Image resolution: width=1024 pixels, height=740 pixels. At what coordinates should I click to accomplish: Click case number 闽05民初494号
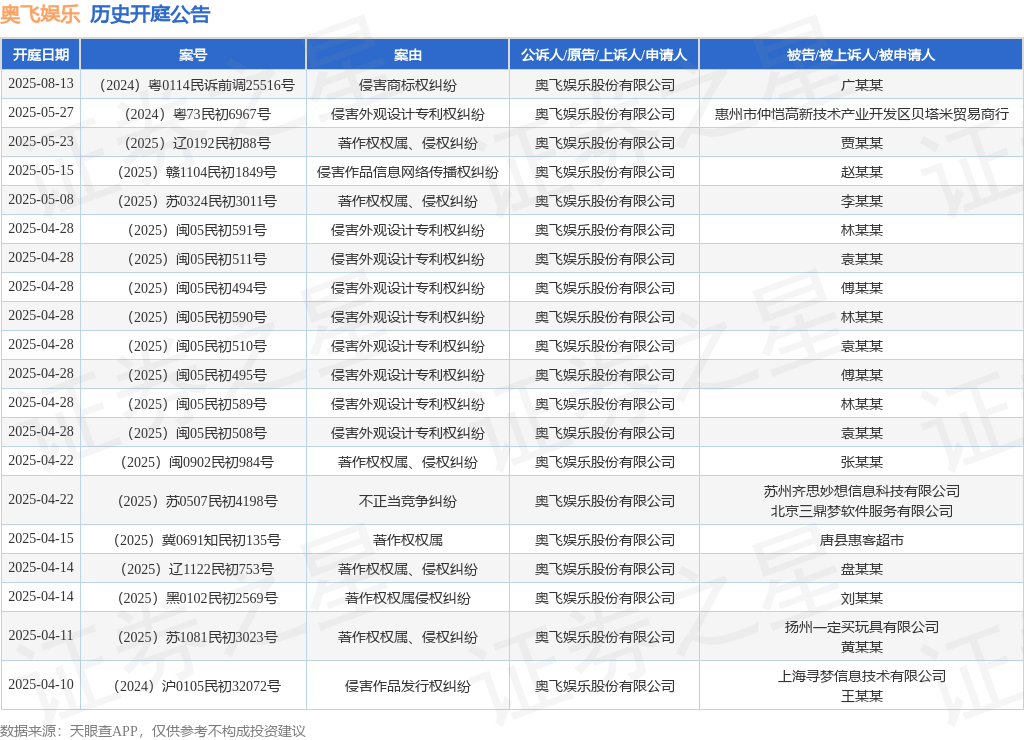coord(197,288)
